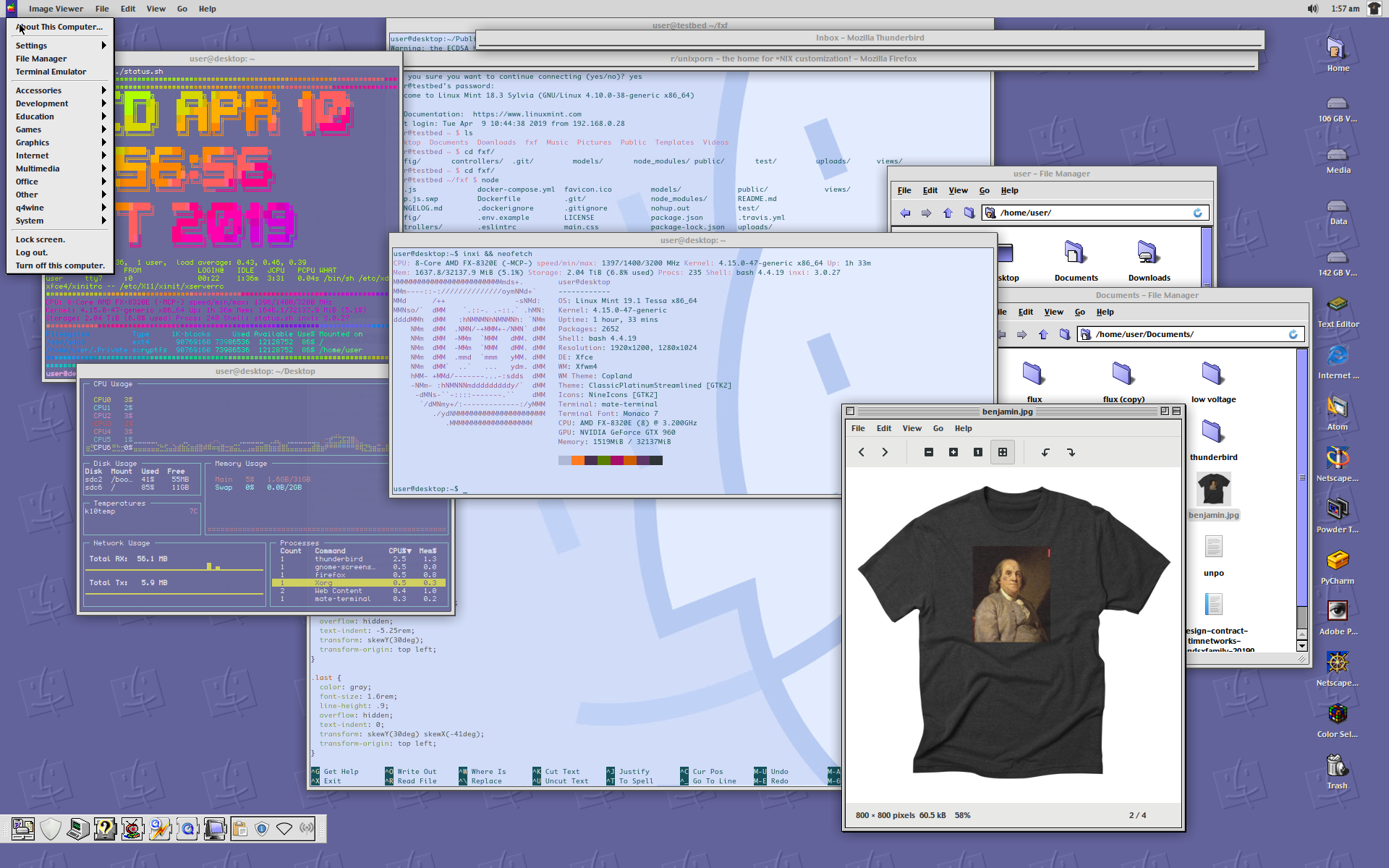Open the clipboard manager tray icon
Image resolution: width=1389 pixels, height=868 pixels.
(x=240, y=828)
